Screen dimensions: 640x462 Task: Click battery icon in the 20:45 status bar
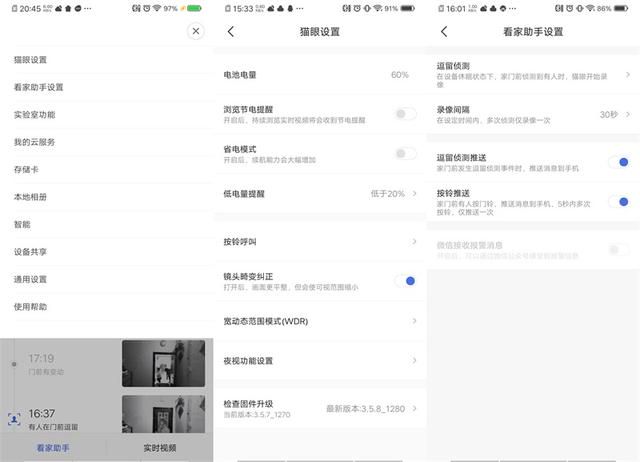(194, 8)
